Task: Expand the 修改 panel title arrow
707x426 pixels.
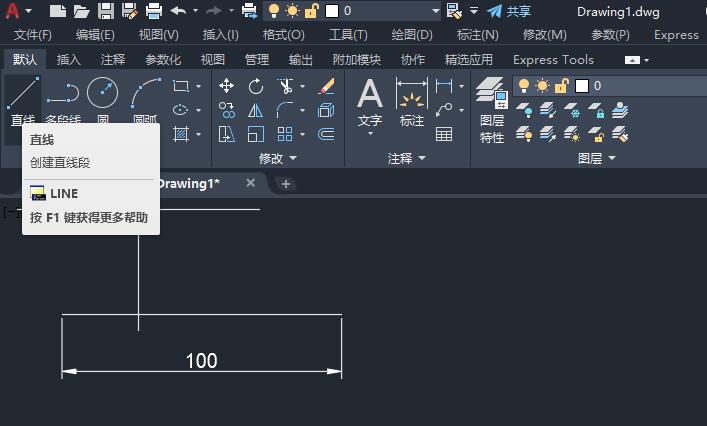Action: tap(293, 158)
